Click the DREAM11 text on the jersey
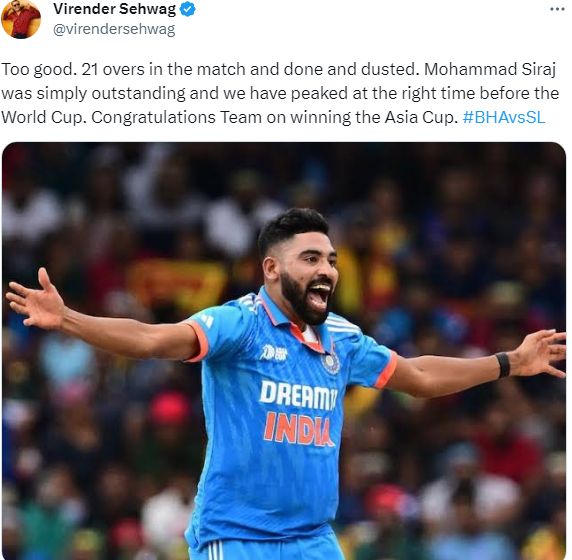The height and width of the screenshot is (560, 572). pyautogui.click(x=298, y=396)
